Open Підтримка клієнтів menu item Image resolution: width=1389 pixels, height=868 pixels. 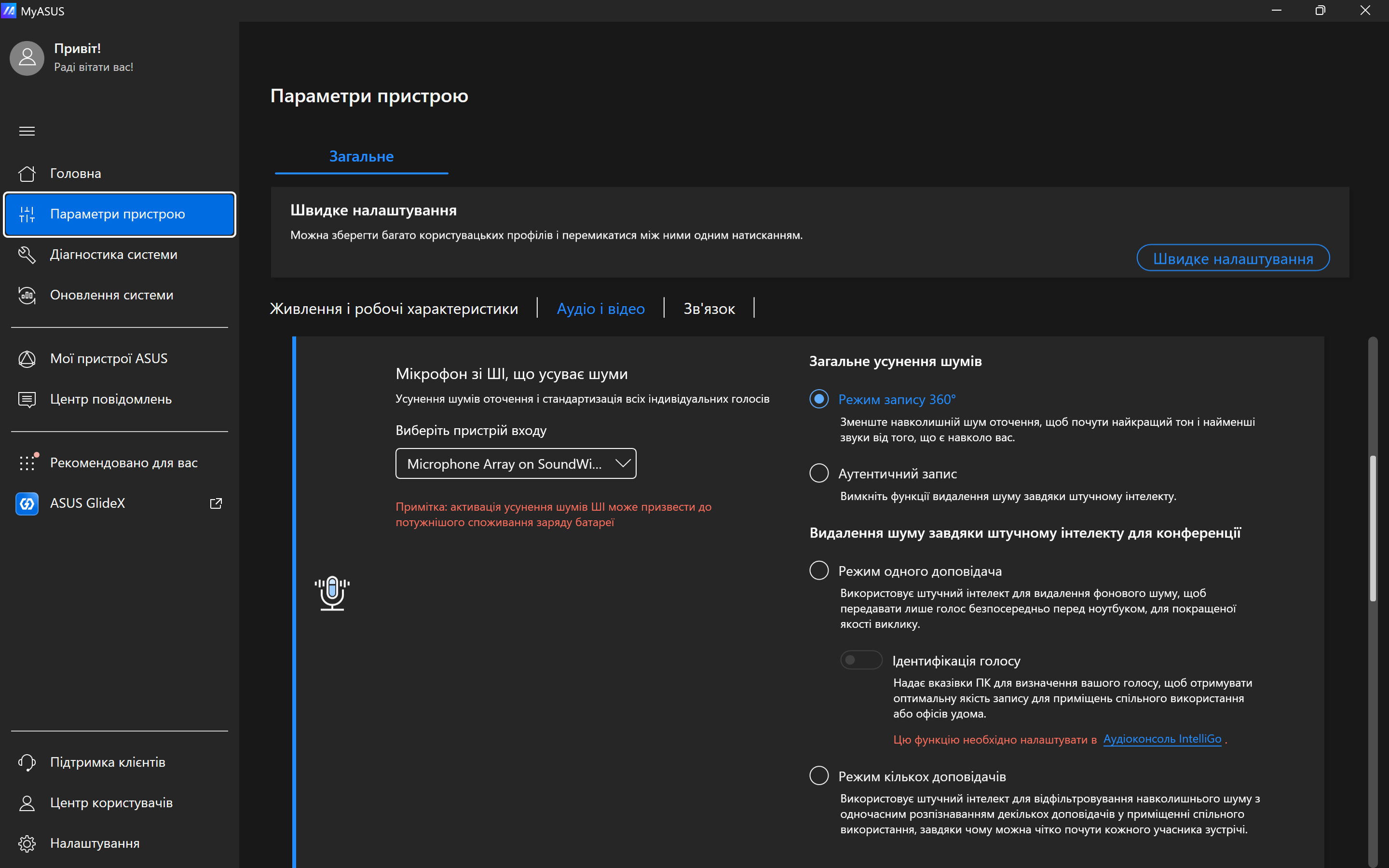click(x=120, y=762)
